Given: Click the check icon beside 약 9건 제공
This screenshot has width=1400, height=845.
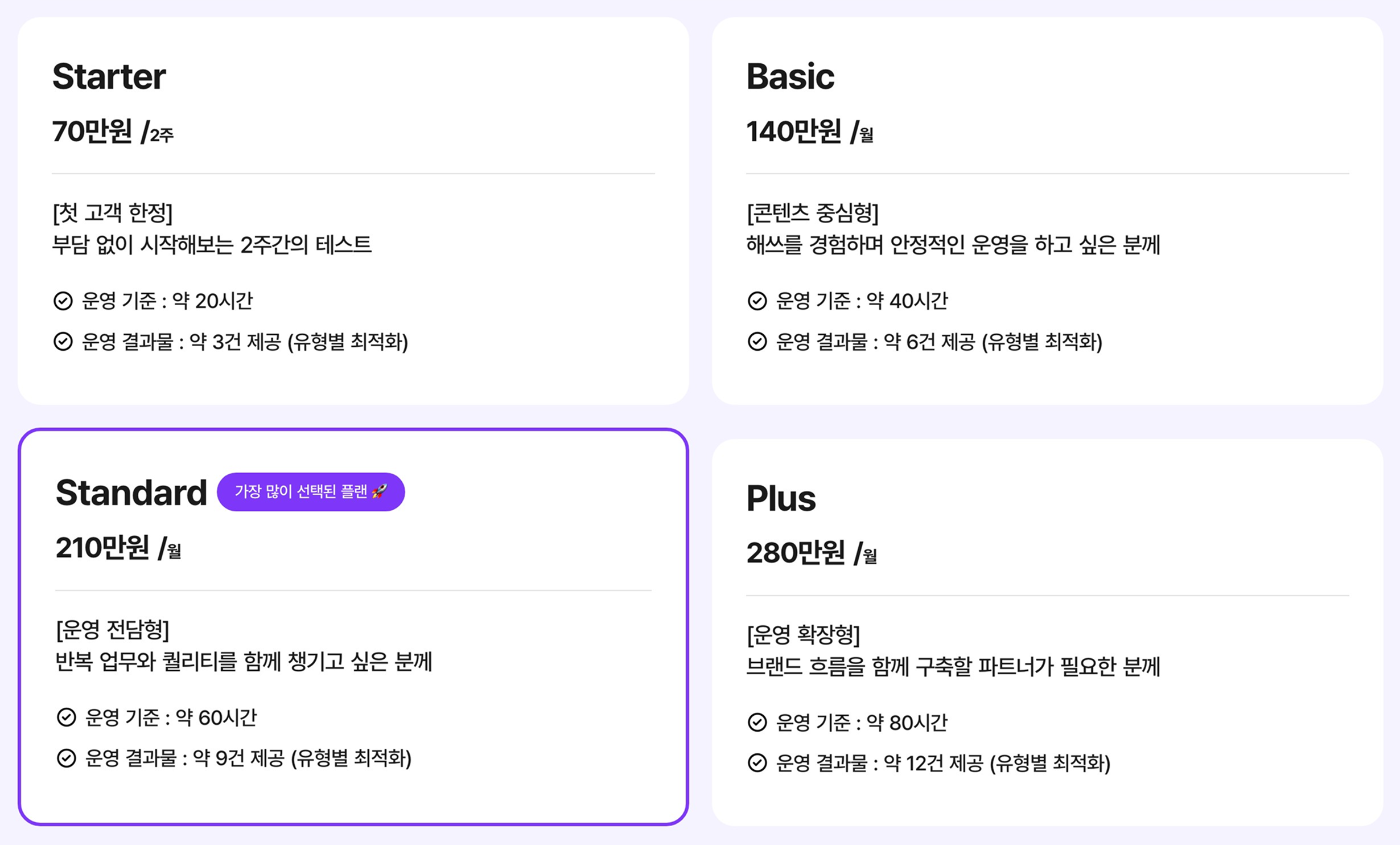Looking at the screenshot, I should click(x=66, y=758).
